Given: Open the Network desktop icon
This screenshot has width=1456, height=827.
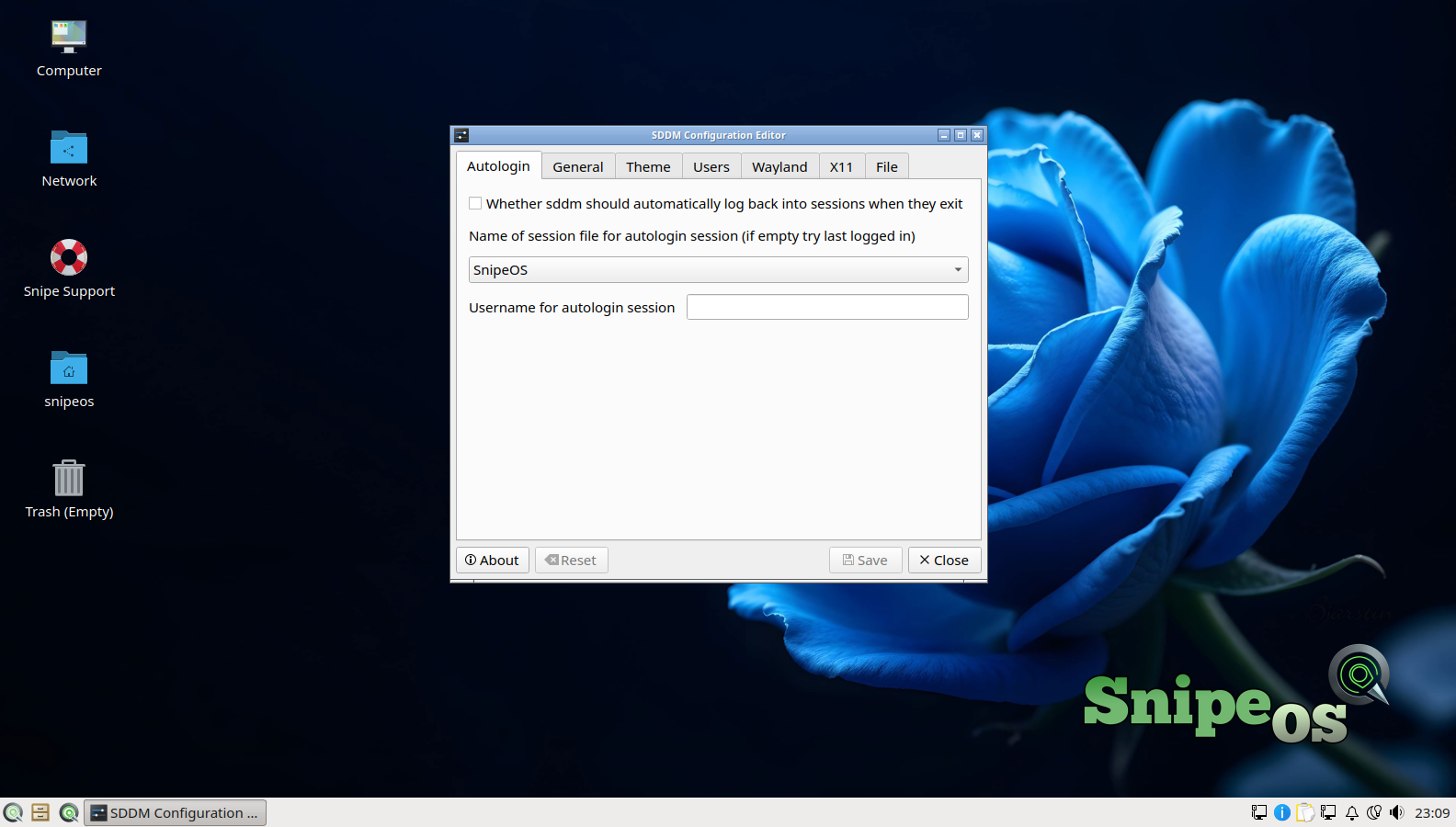Looking at the screenshot, I should [69, 159].
